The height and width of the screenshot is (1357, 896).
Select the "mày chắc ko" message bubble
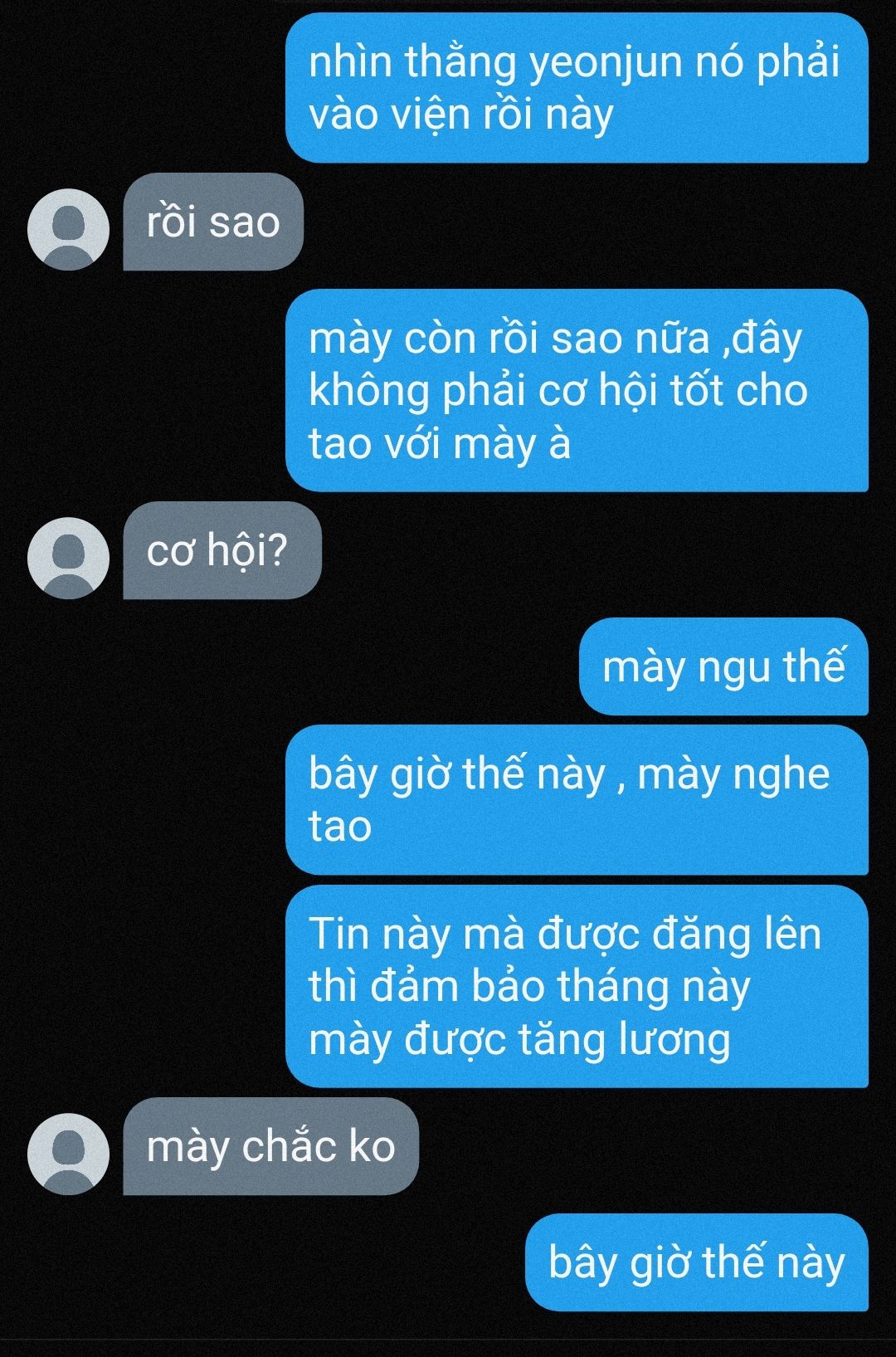pyautogui.click(x=270, y=1146)
